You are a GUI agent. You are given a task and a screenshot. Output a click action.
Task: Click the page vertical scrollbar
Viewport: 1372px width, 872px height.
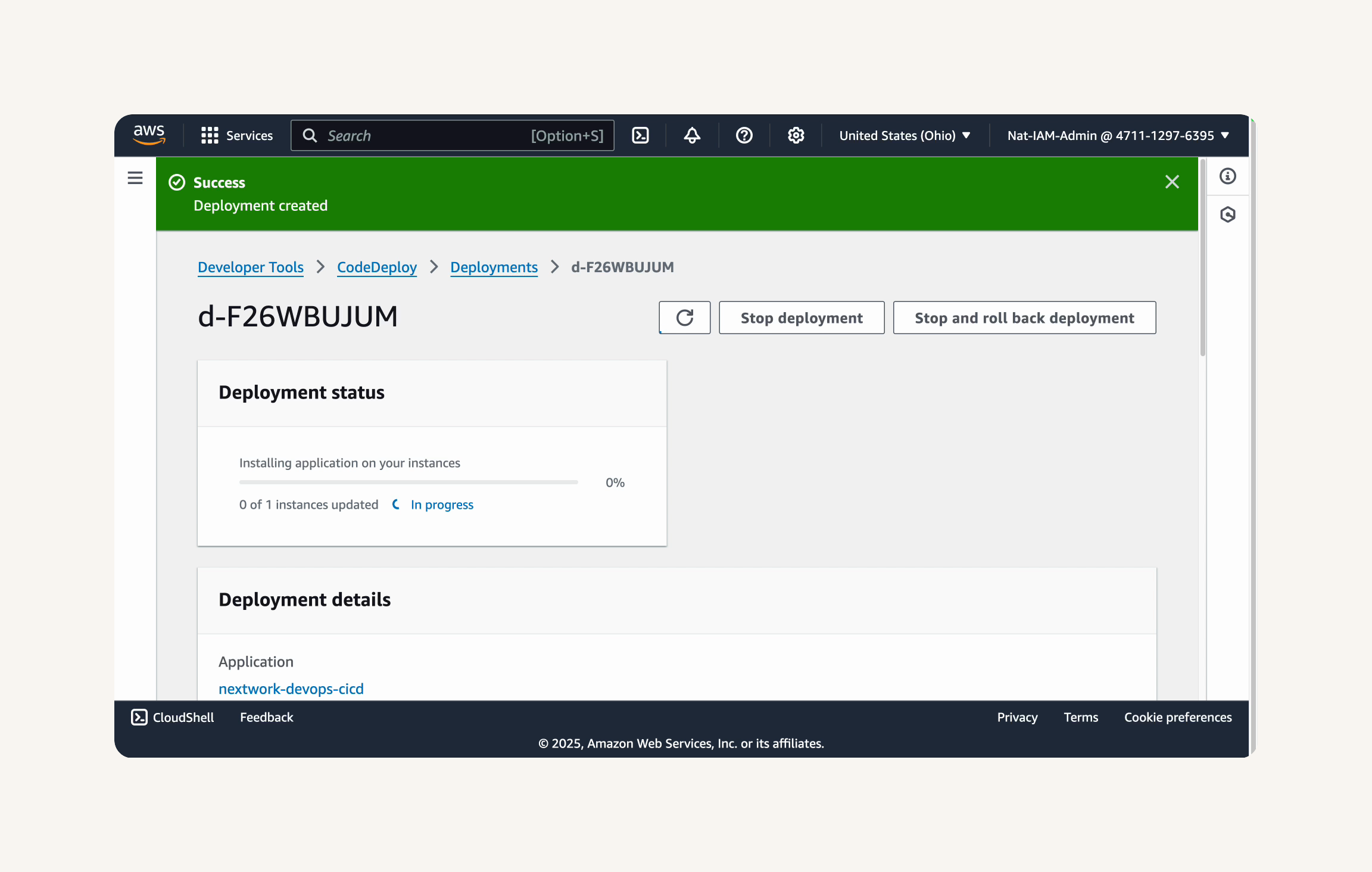point(1203,257)
